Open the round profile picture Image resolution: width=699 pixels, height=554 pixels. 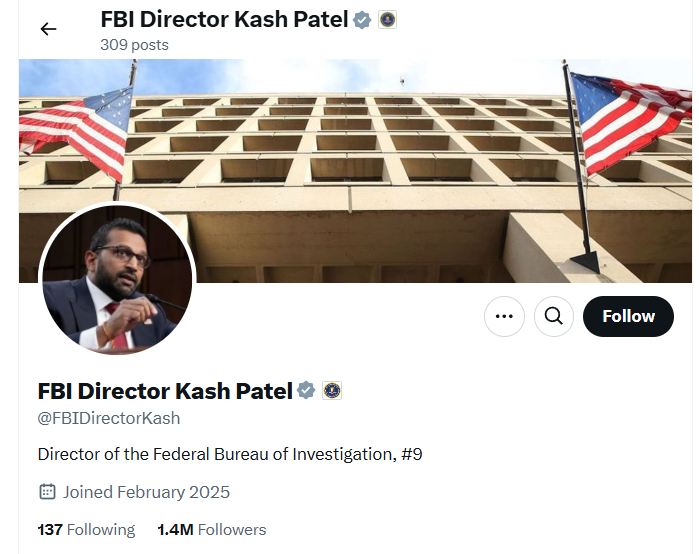[x=117, y=282]
